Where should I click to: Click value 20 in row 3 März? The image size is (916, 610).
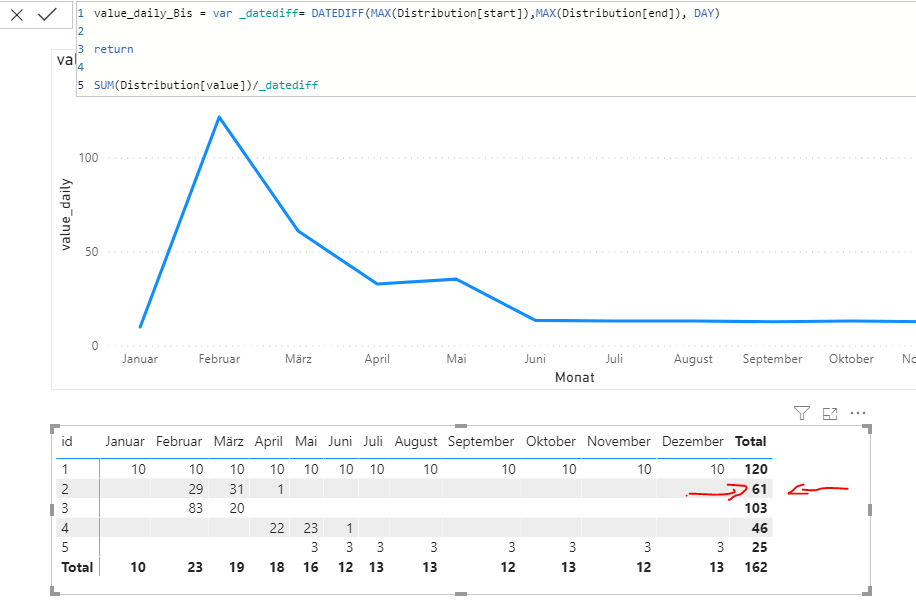pyautogui.click(x=237, y=508)
